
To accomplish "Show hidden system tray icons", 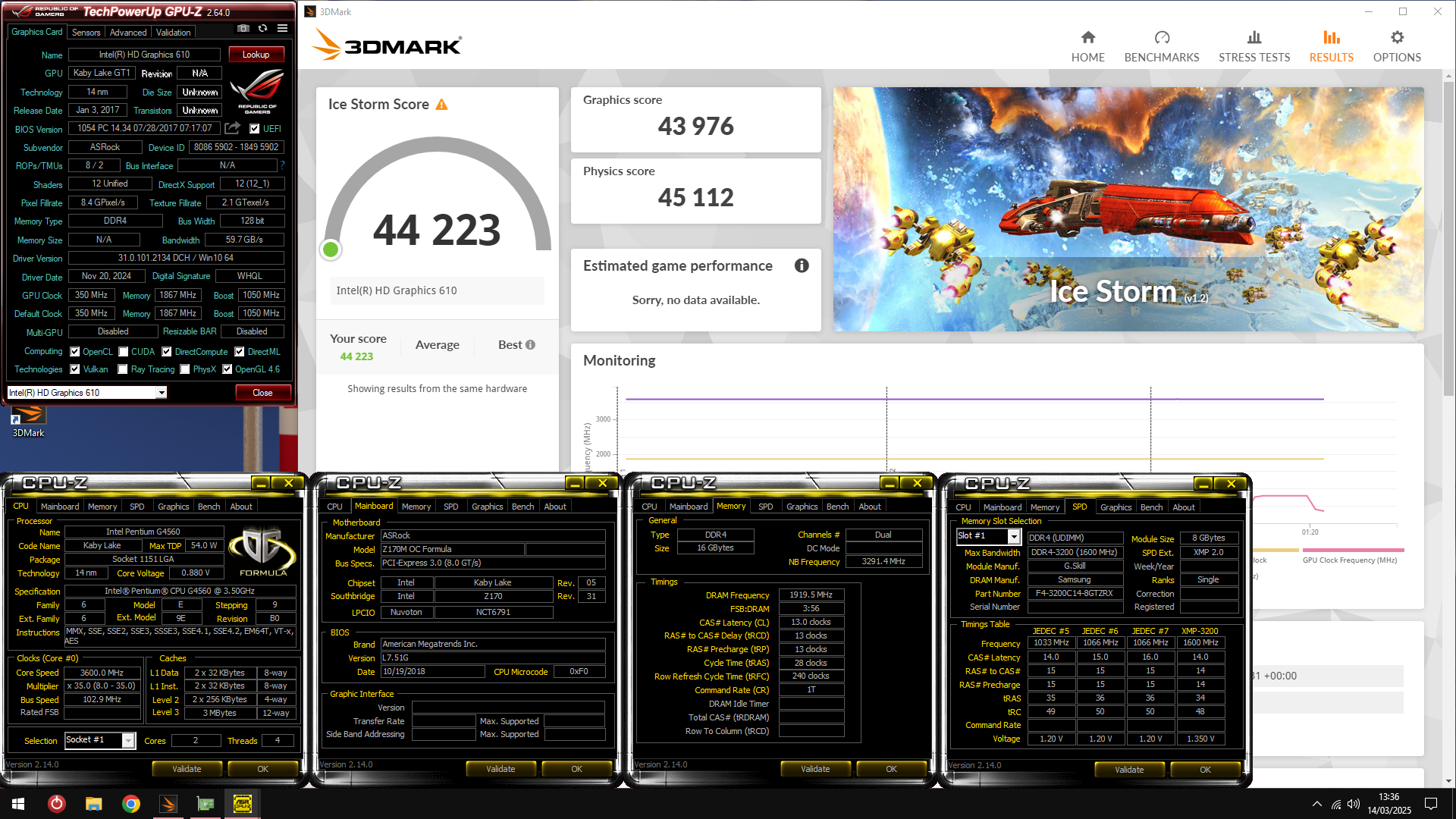I will coord(1316,804).
